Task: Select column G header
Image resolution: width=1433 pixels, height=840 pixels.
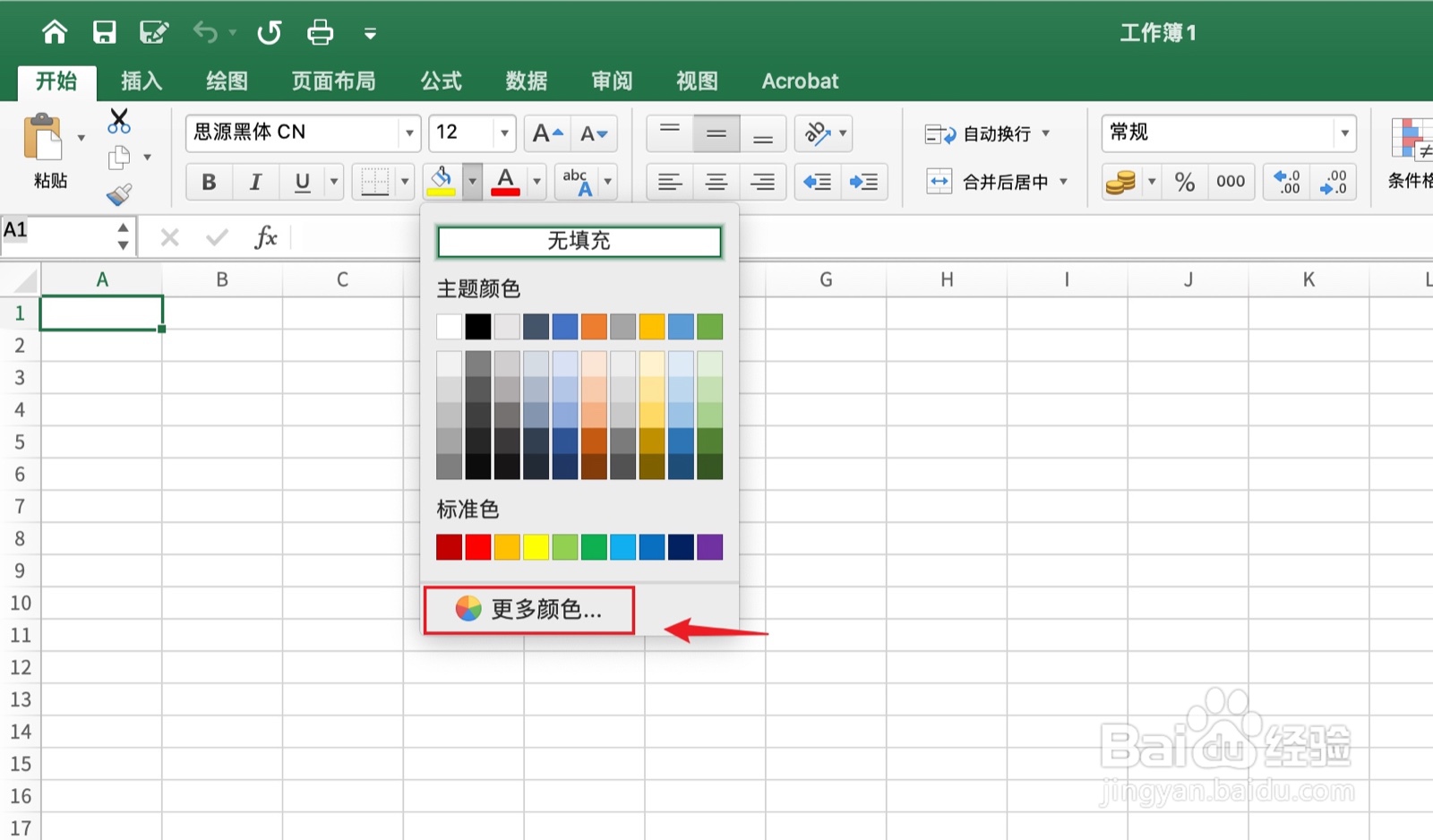Action: coord(826,279)
